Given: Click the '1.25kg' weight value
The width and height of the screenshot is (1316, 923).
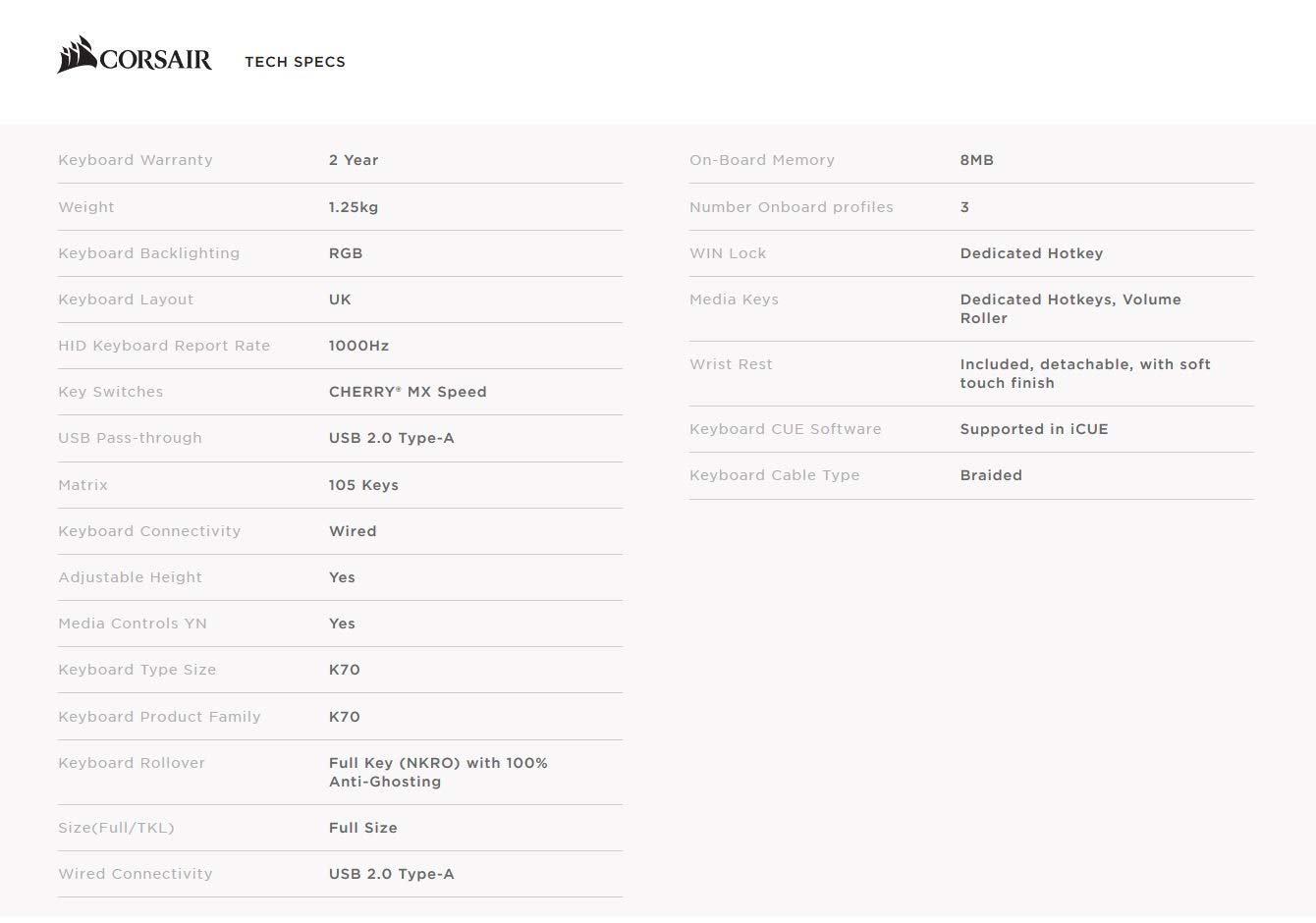Looking at the screenshot, I should (x=354, y=207).
